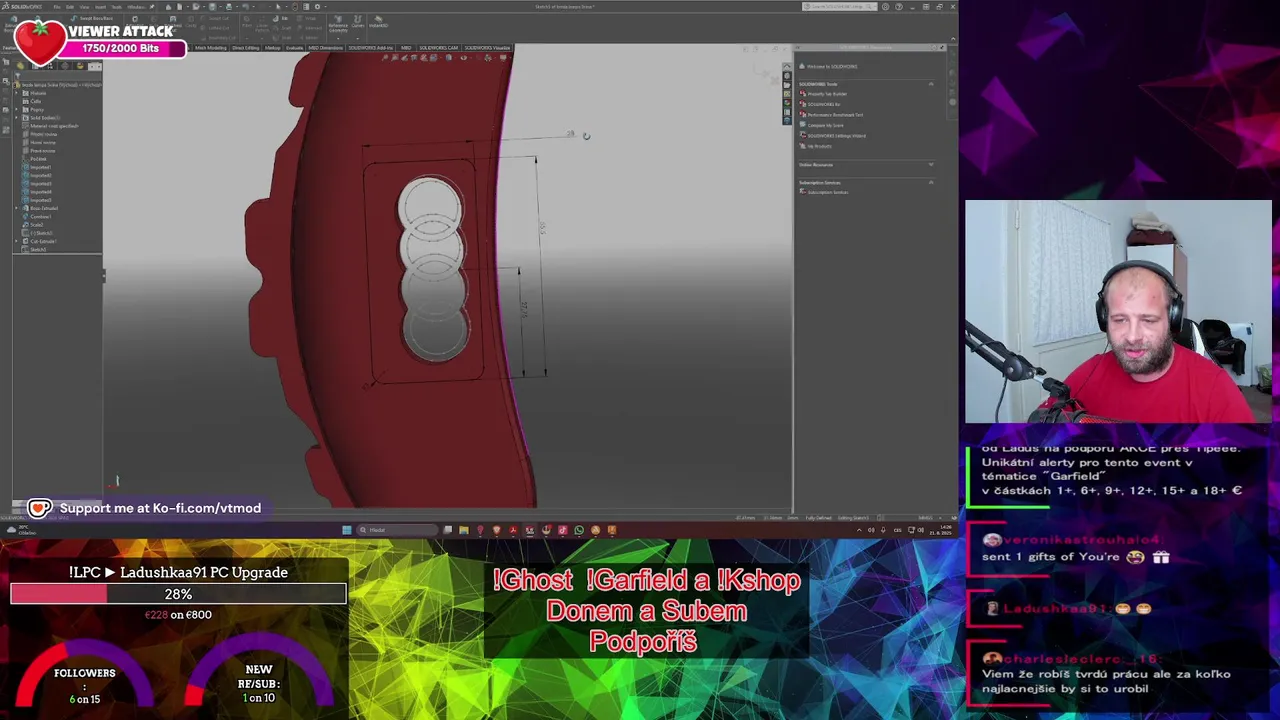This screenshot has height=720, width=1280.
Task: Switch to the SOLIDWORKS CAM tab
Action: tap(440, 48)
